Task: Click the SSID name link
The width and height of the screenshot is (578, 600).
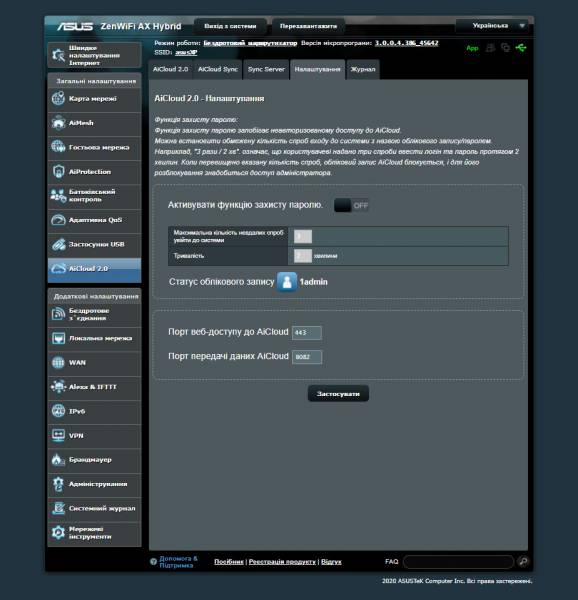Action: 186,52
